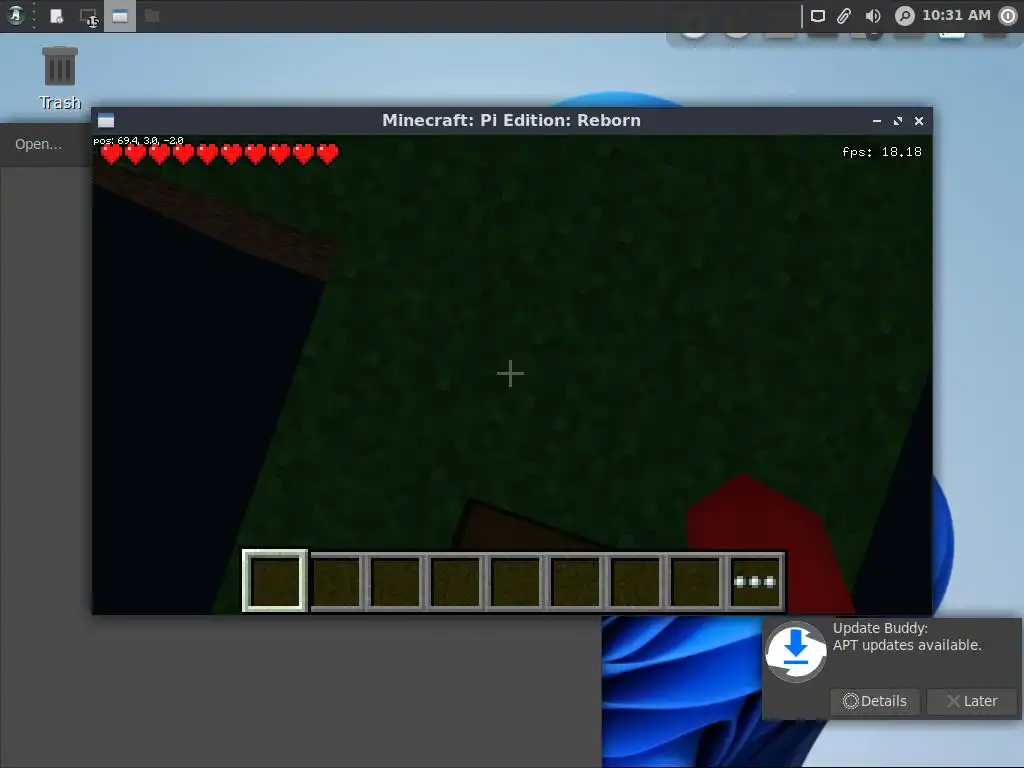1024x768 pixels.
Task: Open the Trash desktop icon
Action: tap(59, 78)
